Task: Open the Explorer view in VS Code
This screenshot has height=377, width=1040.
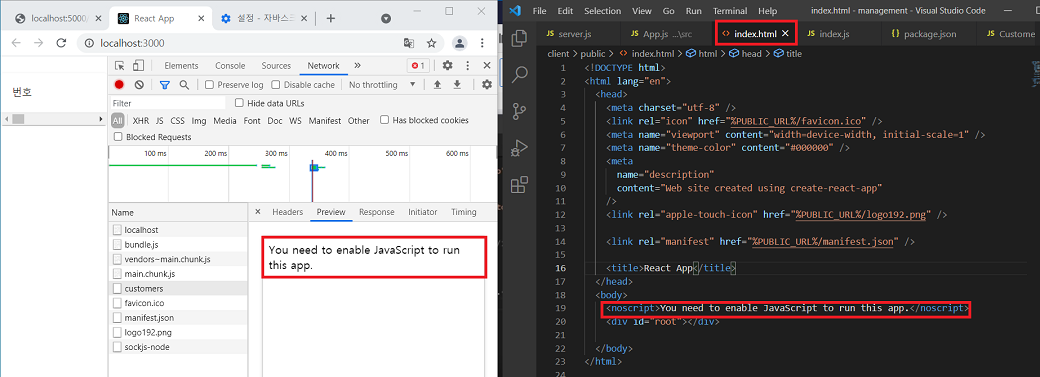Action: [x=520, y=38]
